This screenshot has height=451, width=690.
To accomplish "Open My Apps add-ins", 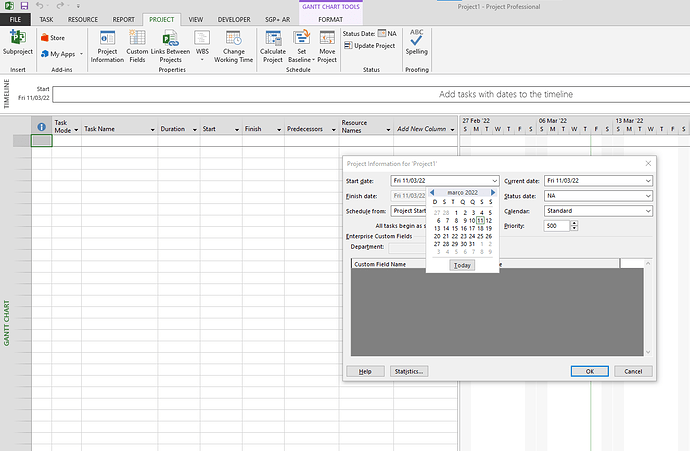I will [62, 54].
